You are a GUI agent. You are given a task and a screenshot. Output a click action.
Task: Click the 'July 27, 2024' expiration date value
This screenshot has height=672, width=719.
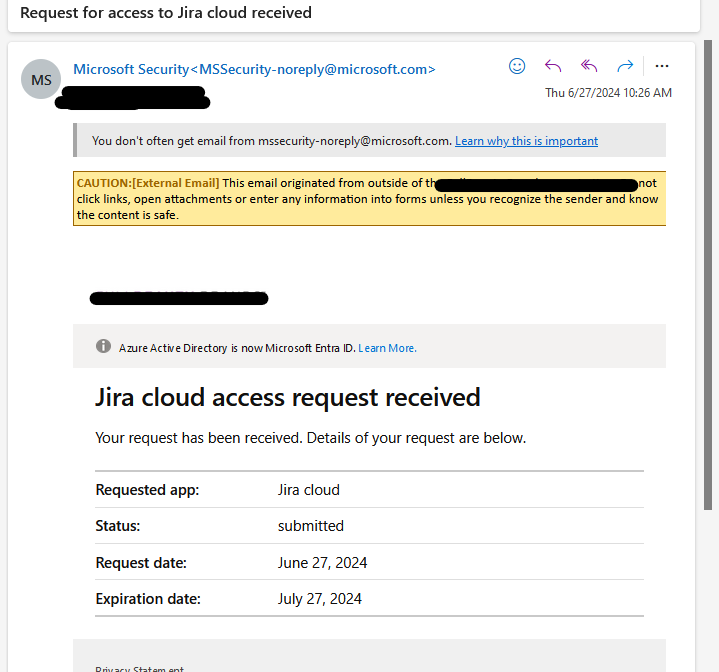pos(320,599)
